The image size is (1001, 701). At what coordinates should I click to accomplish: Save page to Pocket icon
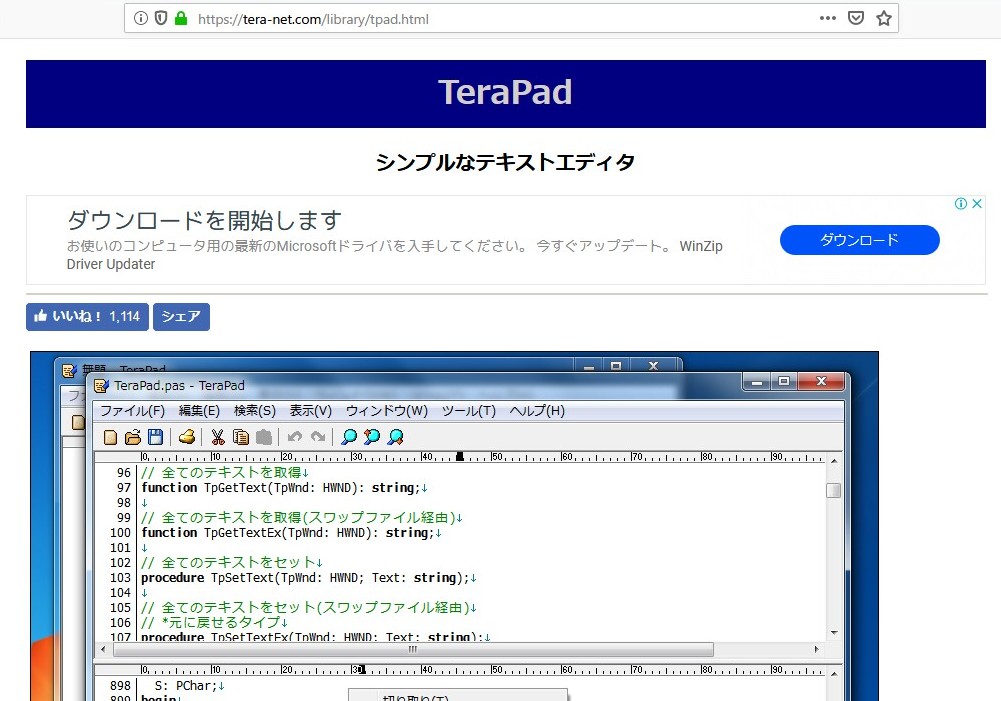tap(856, 19)
